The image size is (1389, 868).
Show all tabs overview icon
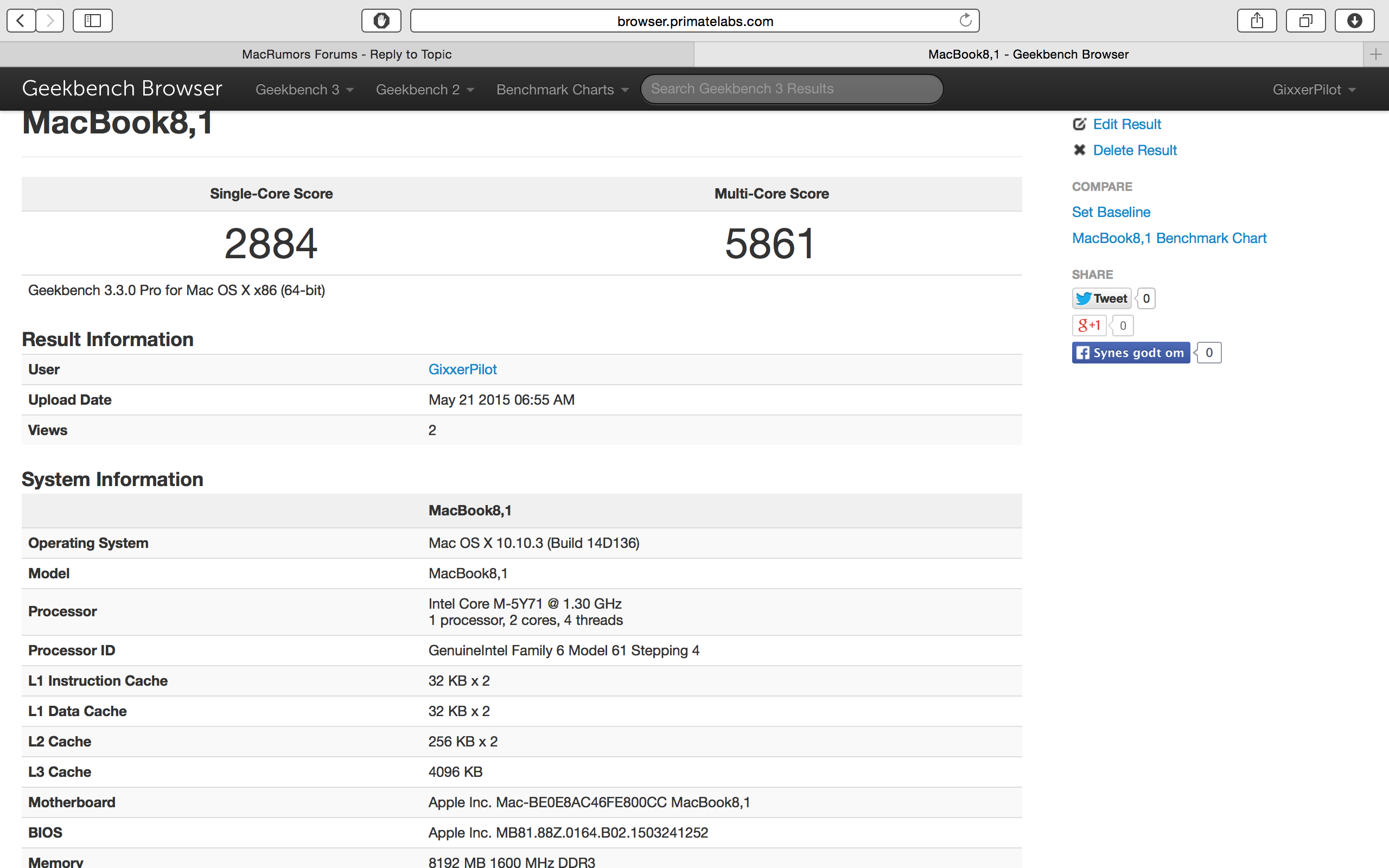coord(1306,21)
